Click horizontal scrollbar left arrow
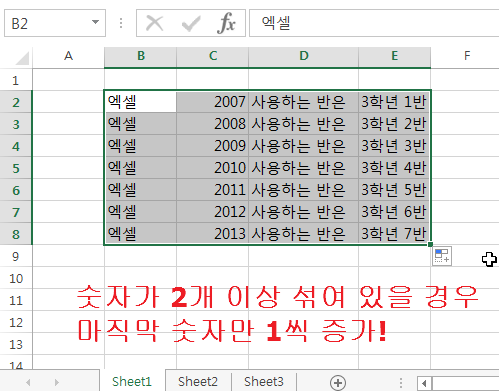Screen dimensions: 499x391 pyautogui.click(x=424, y=383)
